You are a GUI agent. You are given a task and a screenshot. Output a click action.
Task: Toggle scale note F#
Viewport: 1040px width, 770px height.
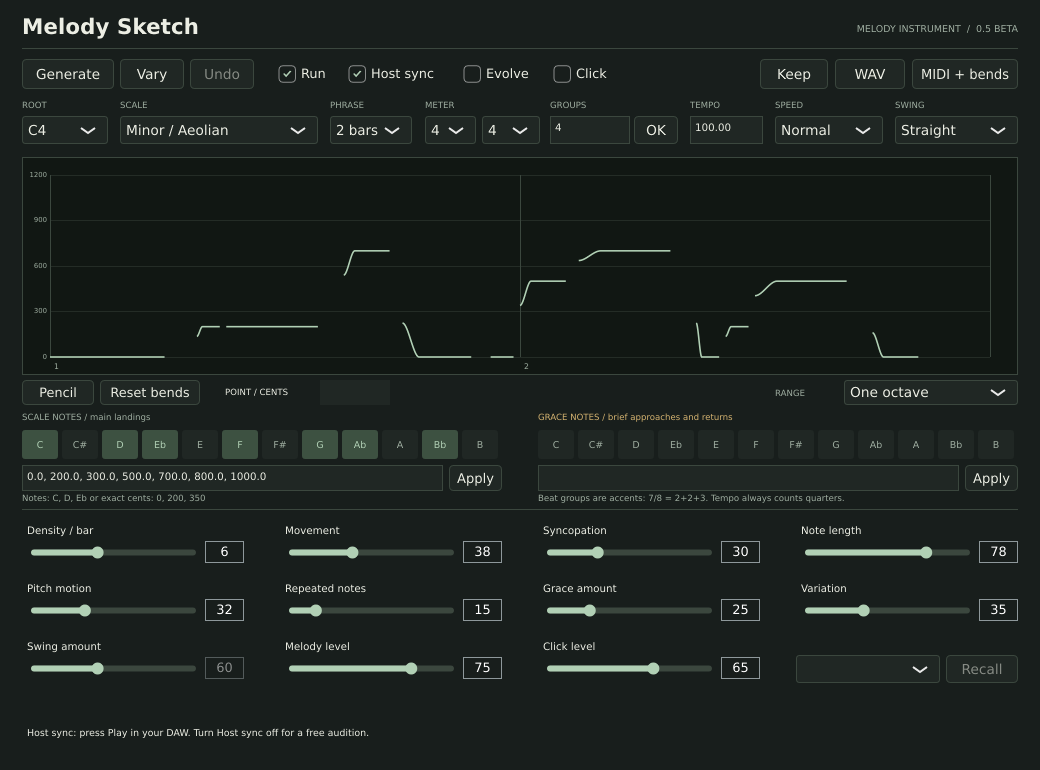tap(280, 444)
